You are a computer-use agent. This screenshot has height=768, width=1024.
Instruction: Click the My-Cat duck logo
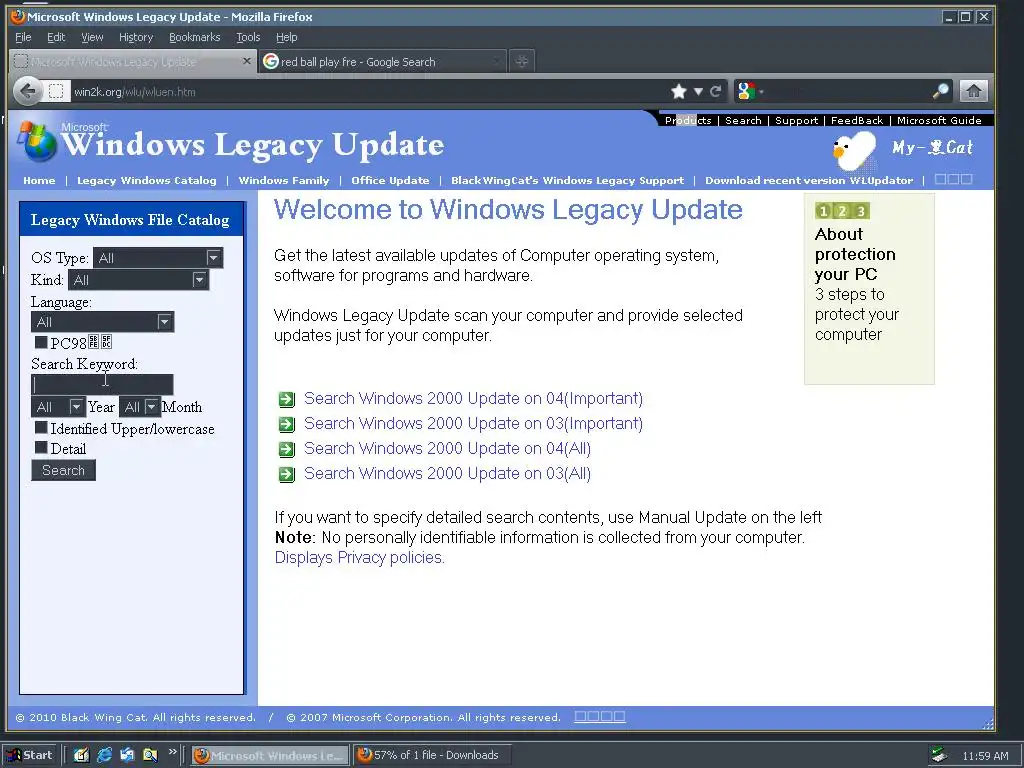point(855,150)
